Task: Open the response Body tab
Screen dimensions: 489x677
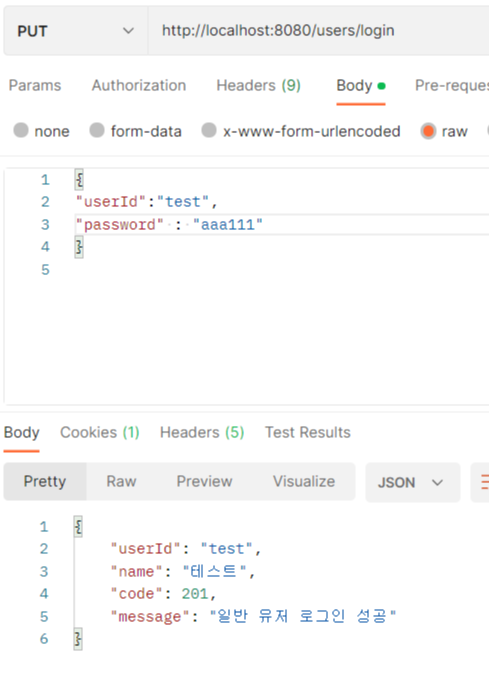Action: tap(22, 433)
